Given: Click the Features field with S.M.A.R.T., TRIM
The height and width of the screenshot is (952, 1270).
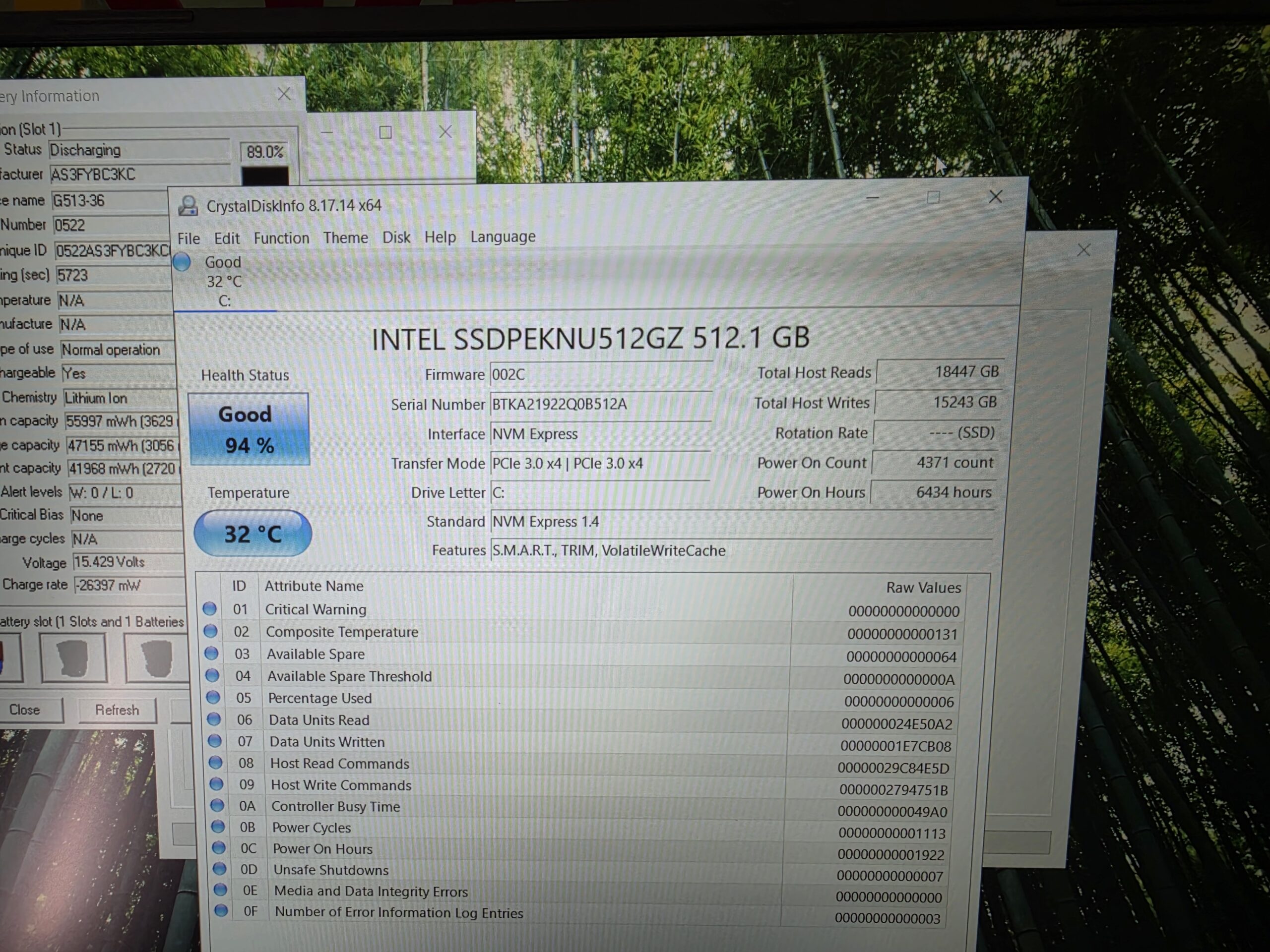Looking at the screenshot, I should pyautogui.click(x=742, y=550).
